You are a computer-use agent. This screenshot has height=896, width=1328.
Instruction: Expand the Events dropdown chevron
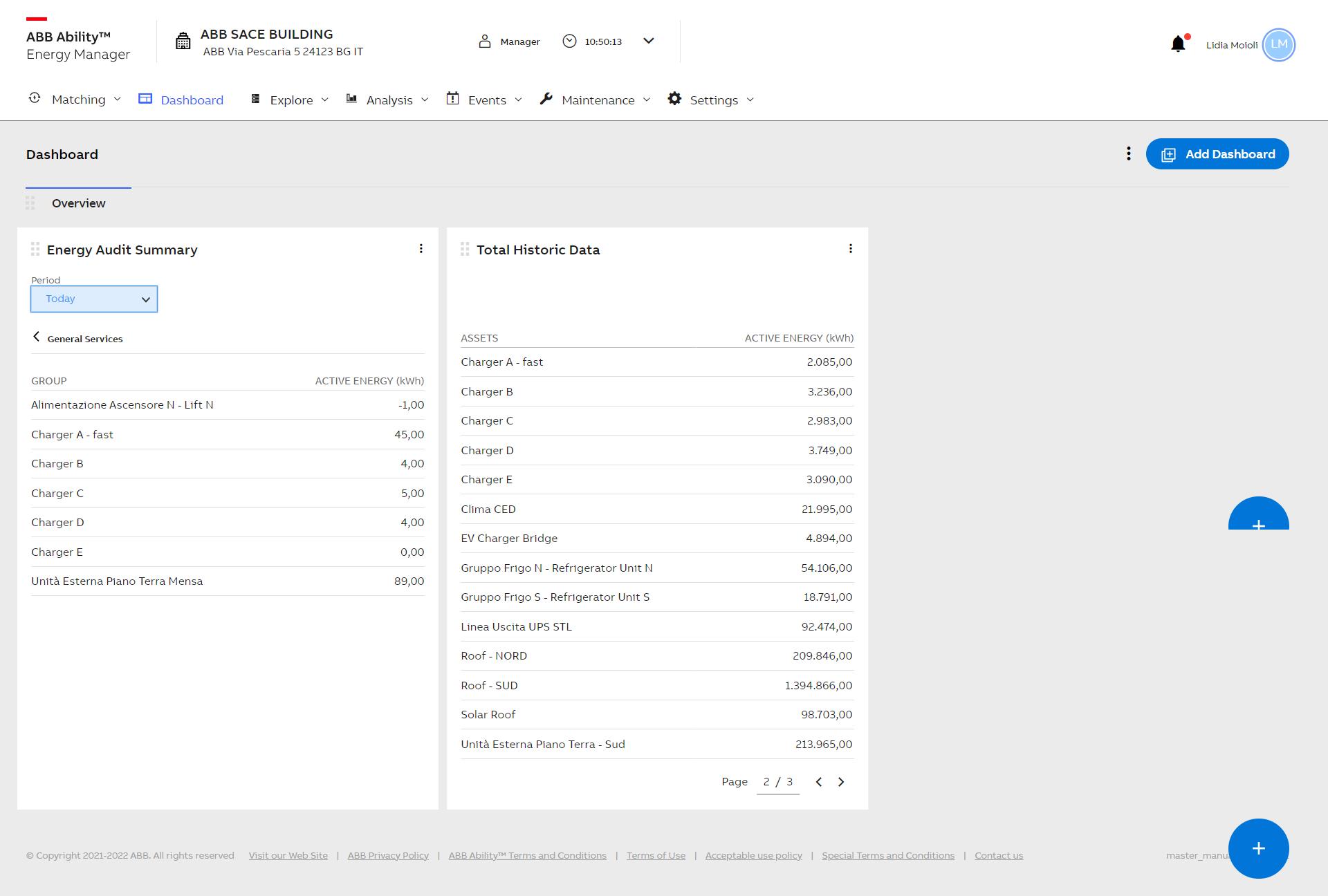(x=518, y=100)
